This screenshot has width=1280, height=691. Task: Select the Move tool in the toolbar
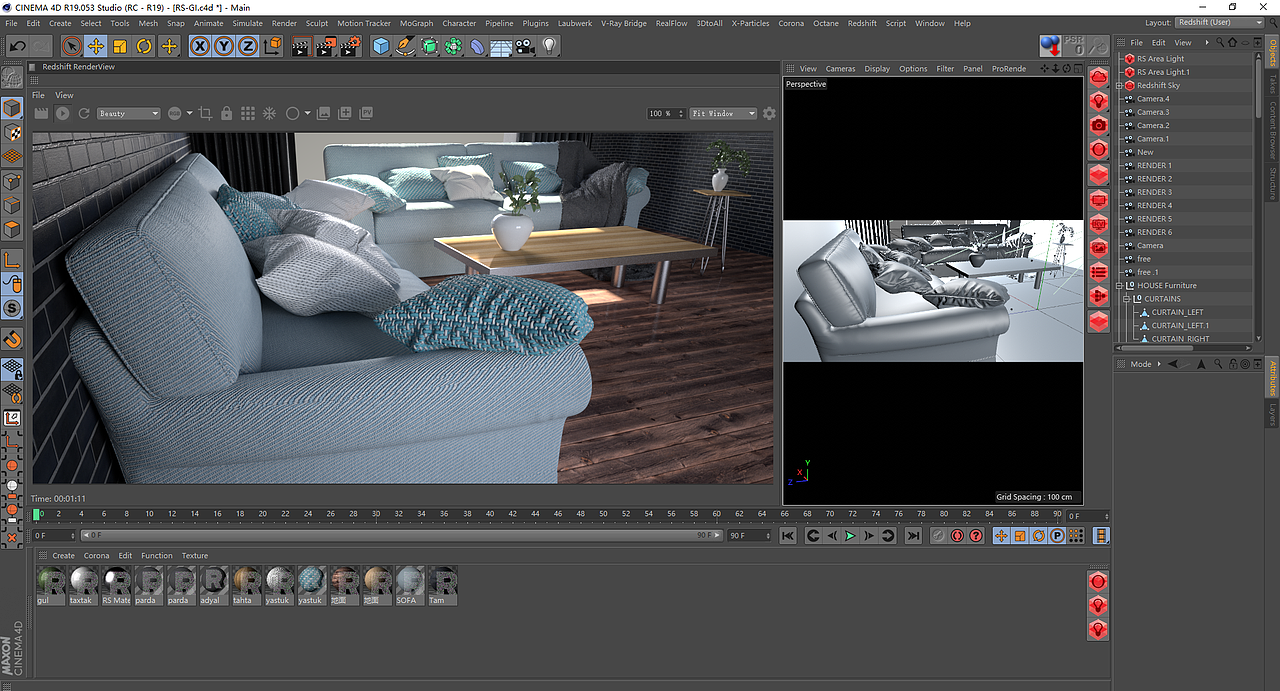click(x=95, y=46)
